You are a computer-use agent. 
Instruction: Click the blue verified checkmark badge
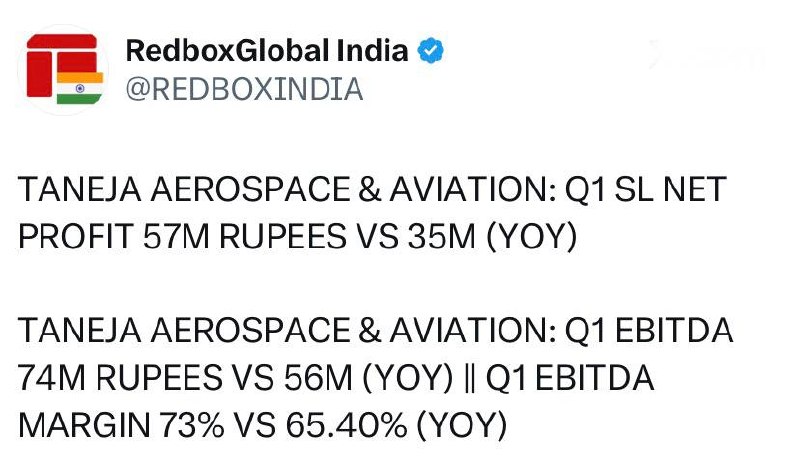coord(431,51)
